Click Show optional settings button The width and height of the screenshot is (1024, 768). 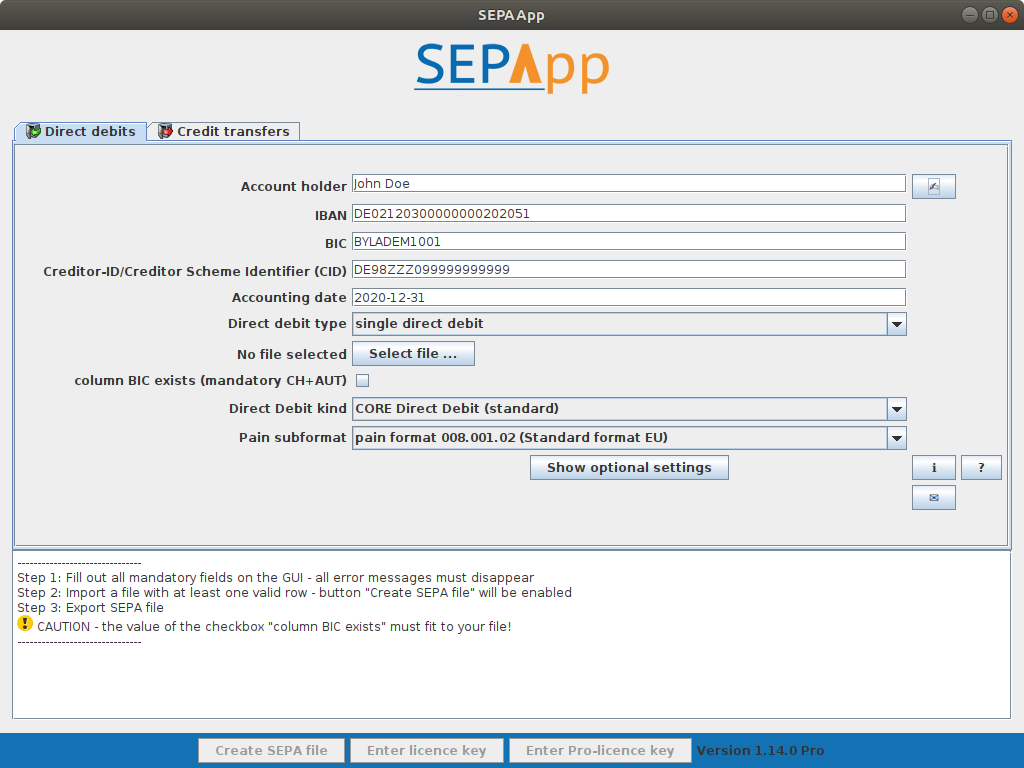coord(629,468)
